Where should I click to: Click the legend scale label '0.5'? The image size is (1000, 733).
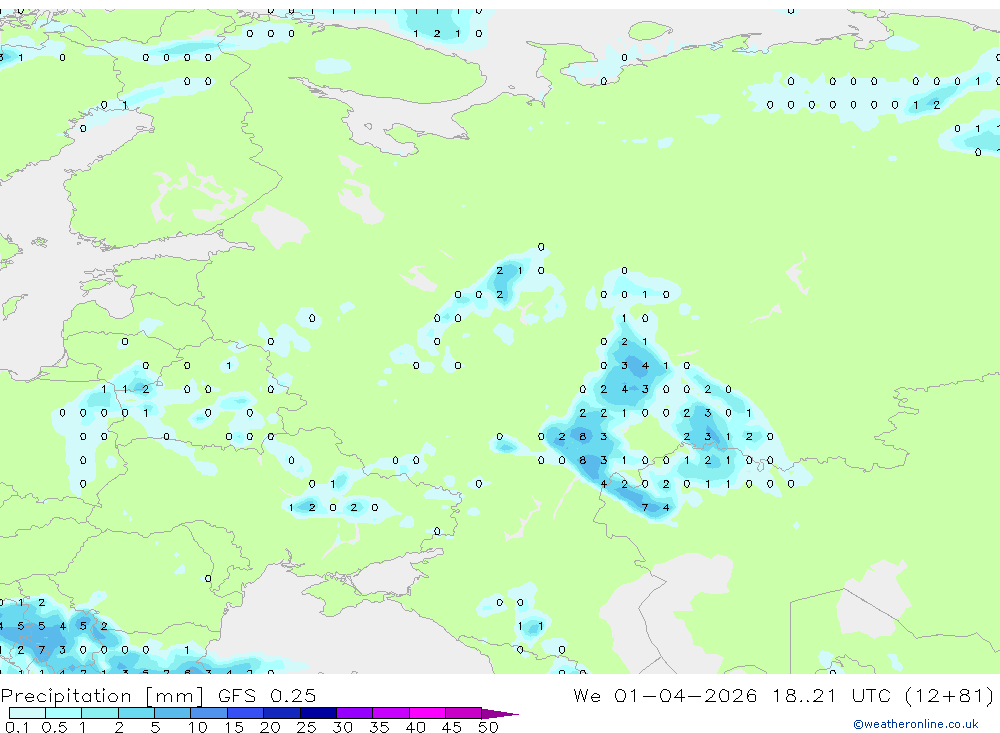(x=54, y=727)
